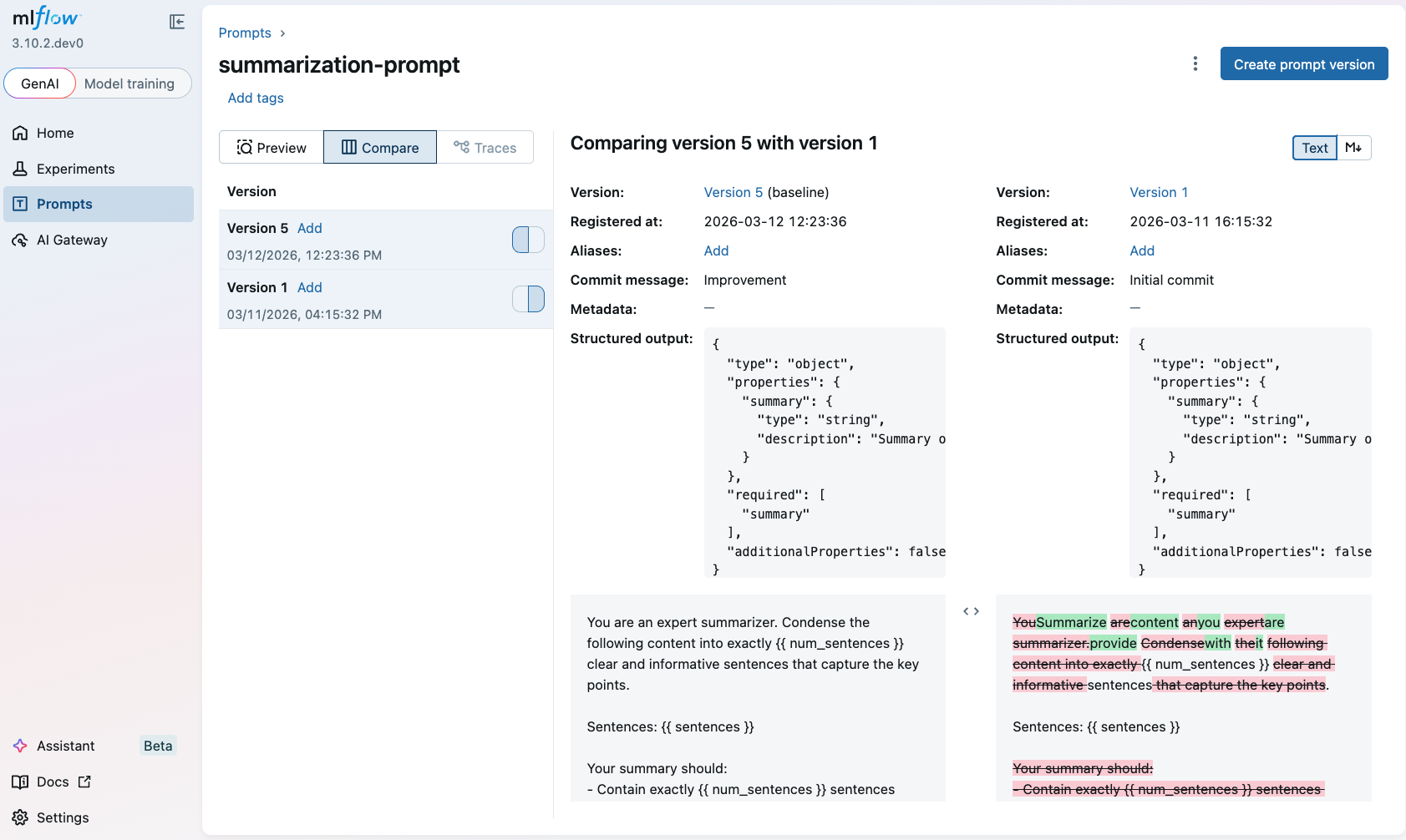The image size is (1406, 840).
Task: Select the Preview magnifier tab icon
Action: (x=245, y=147)
